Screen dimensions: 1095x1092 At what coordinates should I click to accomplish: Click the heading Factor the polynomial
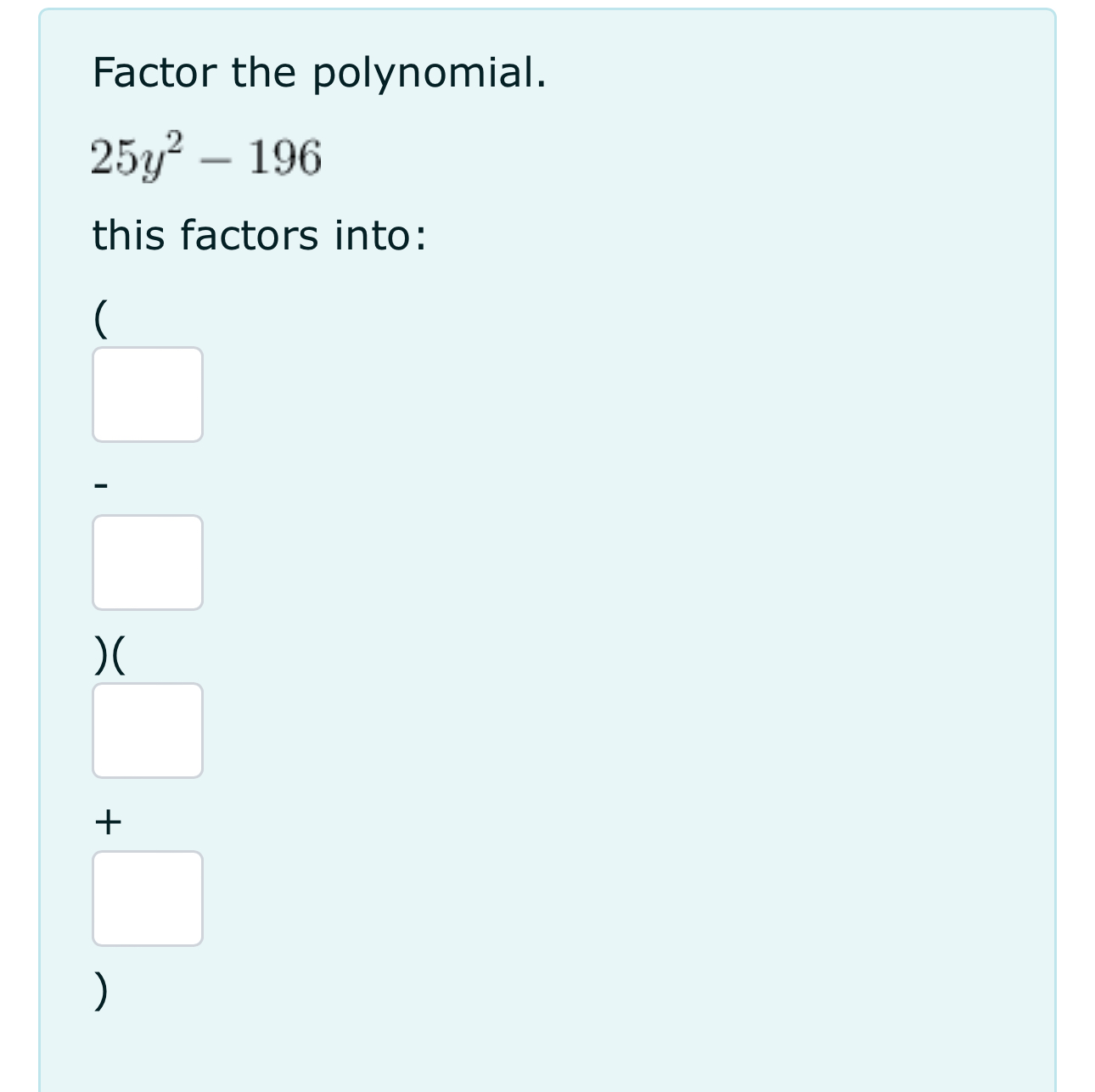pyautogui.click(x=318, y=73)
